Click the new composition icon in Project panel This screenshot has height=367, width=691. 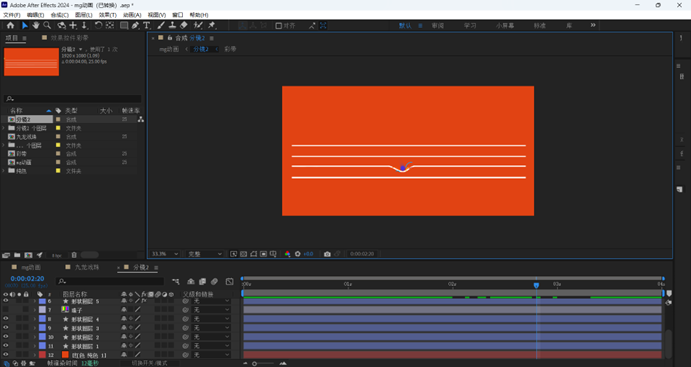[28, 255]
